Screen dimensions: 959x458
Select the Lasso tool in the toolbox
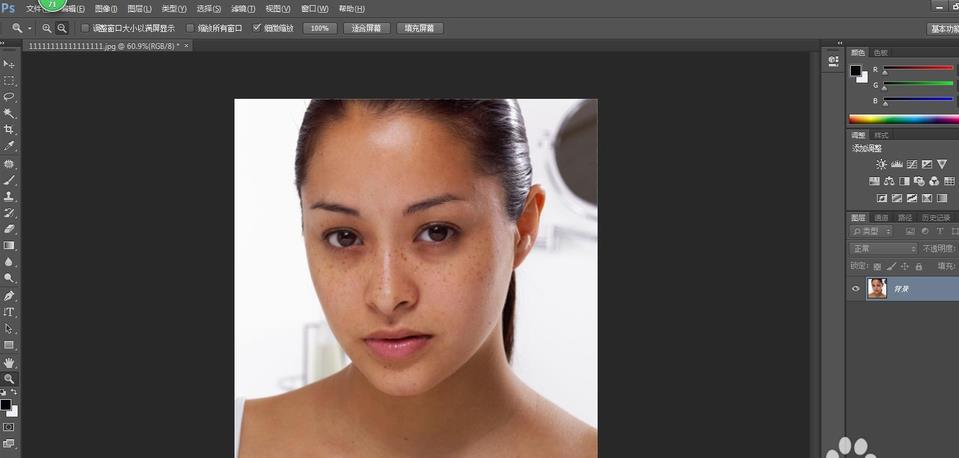click(9, 97)
